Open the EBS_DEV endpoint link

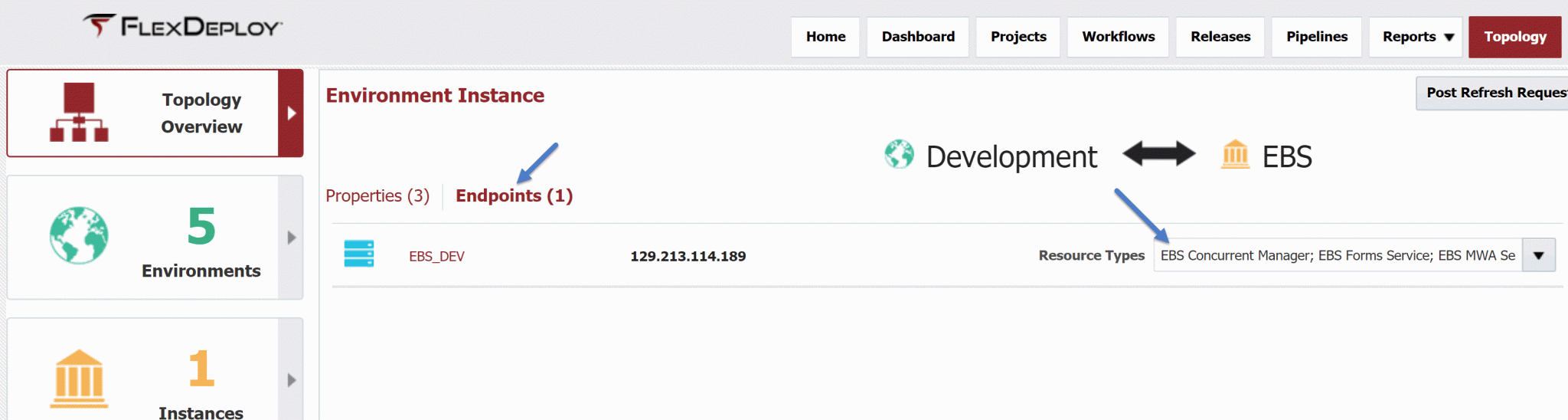[436, 257]
